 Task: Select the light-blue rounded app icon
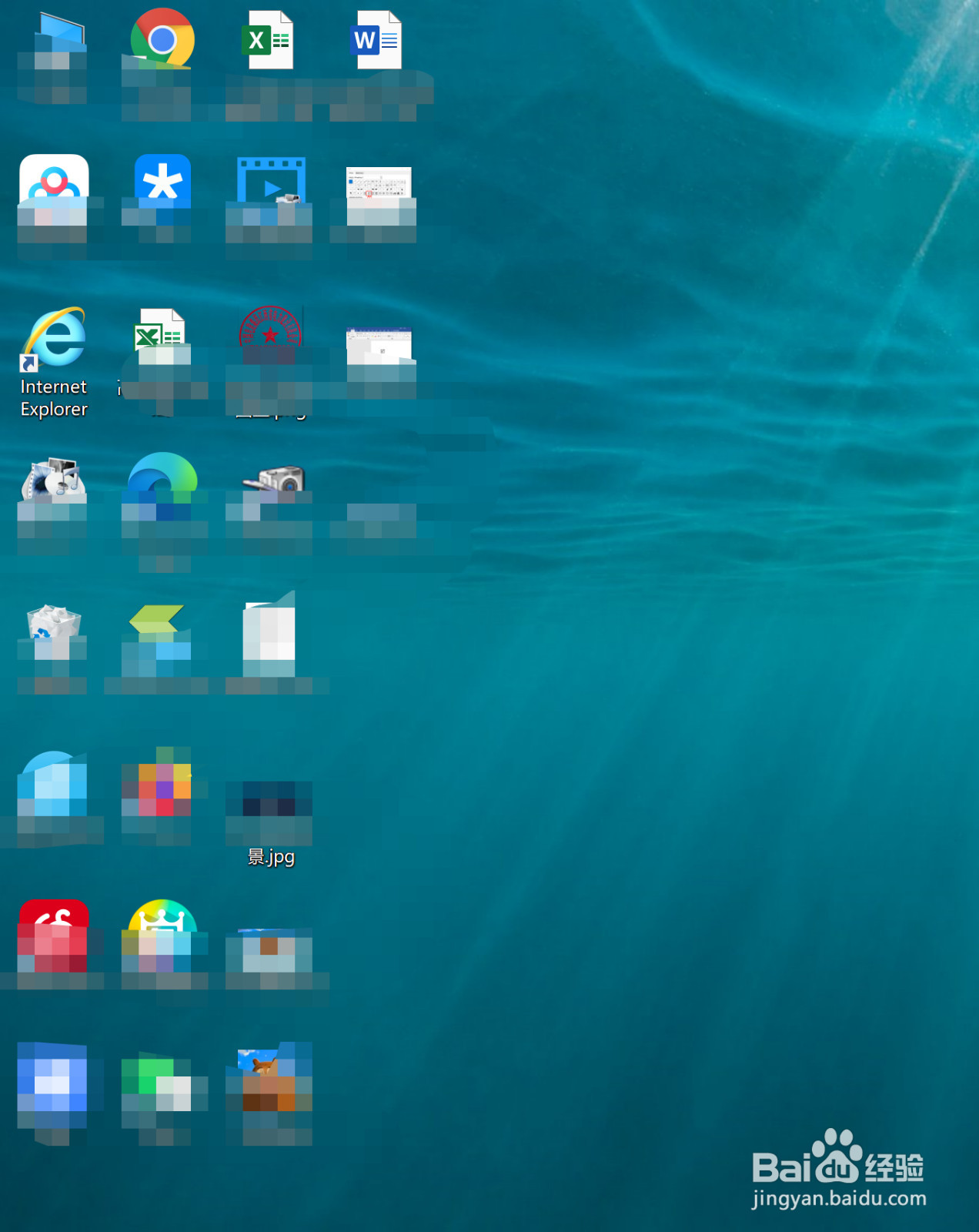coord(54,784)
